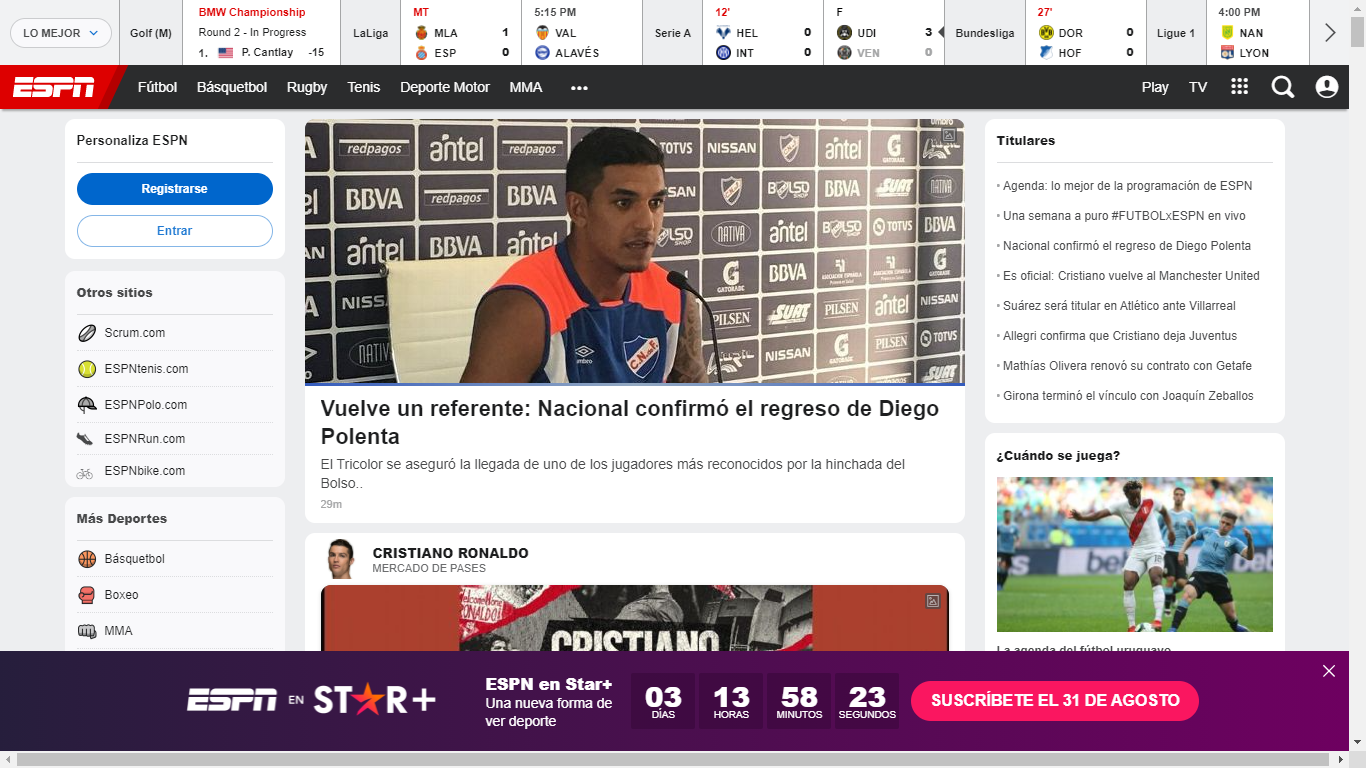Click the ESPNbike.com bicycle icon
This screenshot has width=1366, height=768.
(x=85, y=472)
